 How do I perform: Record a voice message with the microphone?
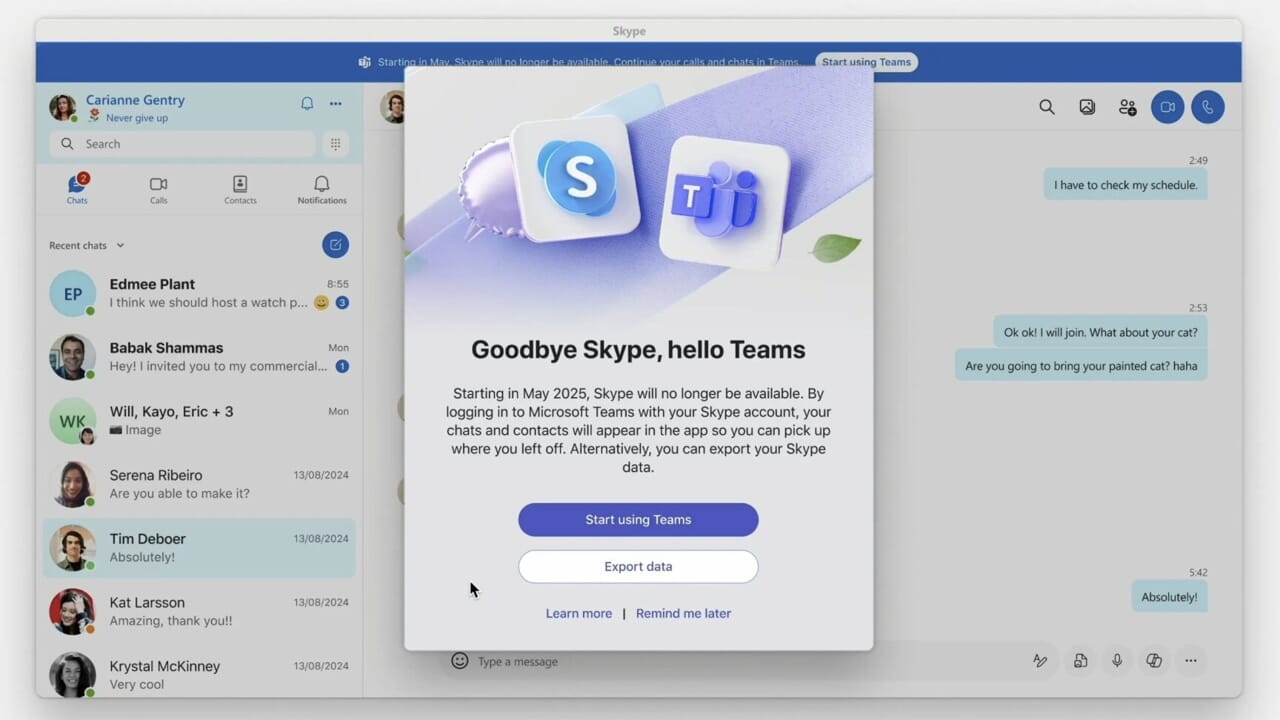pyautogui.click(x=1117, y=661)
